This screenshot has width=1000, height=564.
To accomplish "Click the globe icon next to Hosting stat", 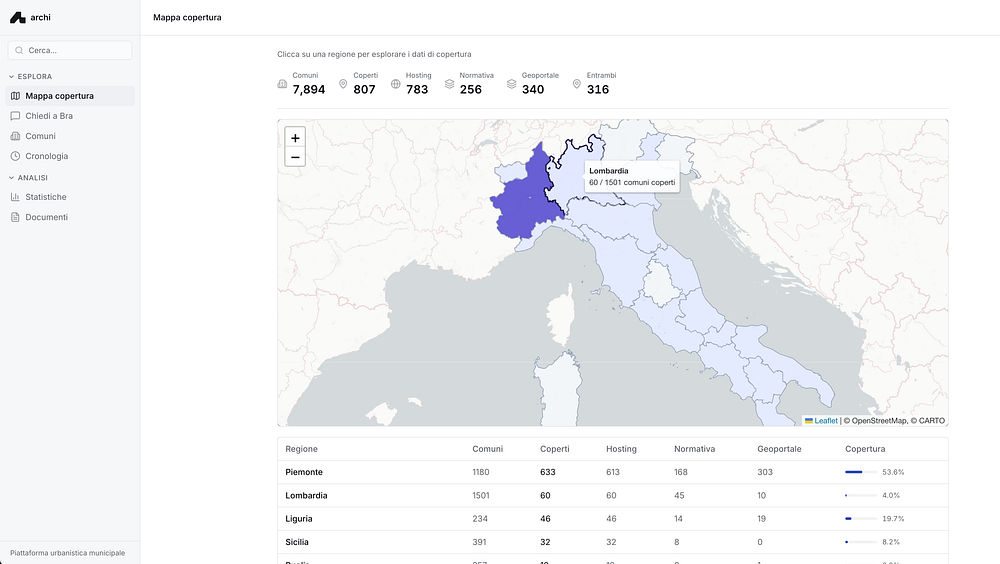I will 396,84.
